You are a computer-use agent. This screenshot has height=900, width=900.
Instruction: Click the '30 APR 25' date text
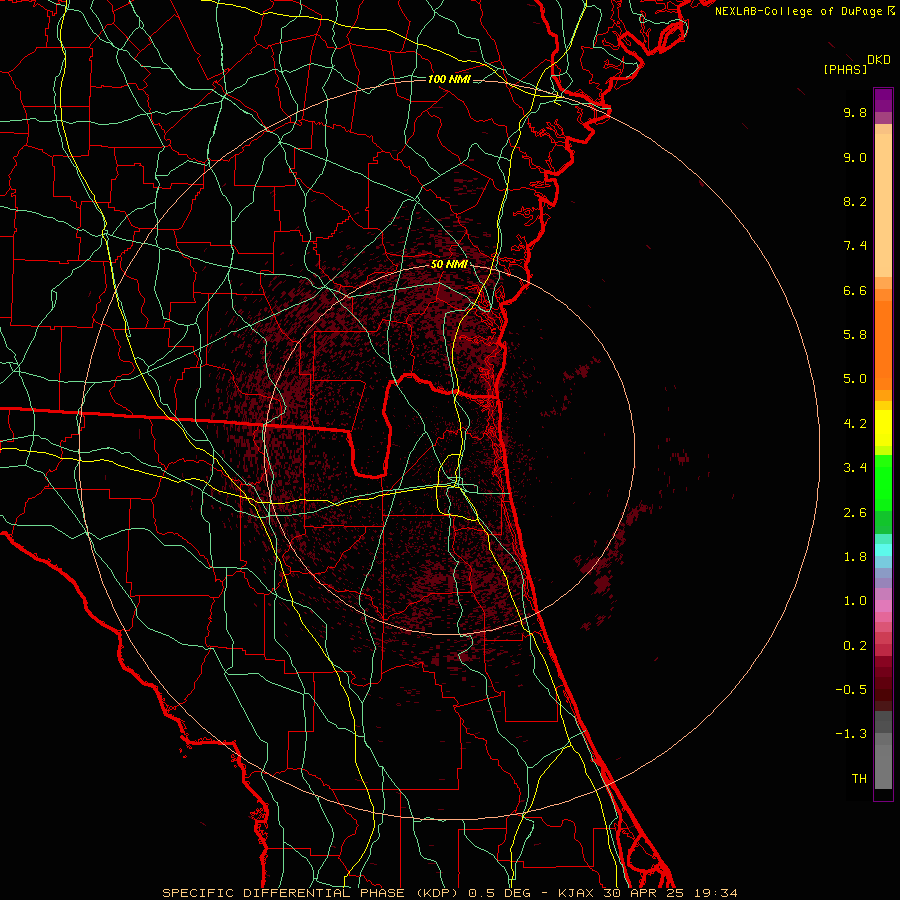coord(643,893)
